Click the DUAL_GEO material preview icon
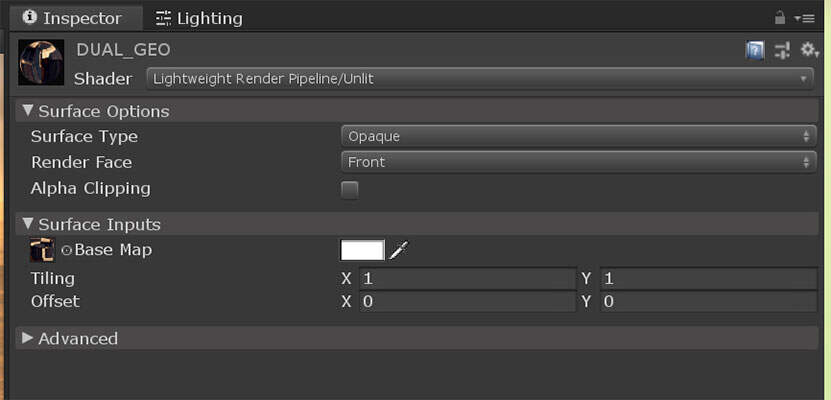 click(x=41, y=62)
